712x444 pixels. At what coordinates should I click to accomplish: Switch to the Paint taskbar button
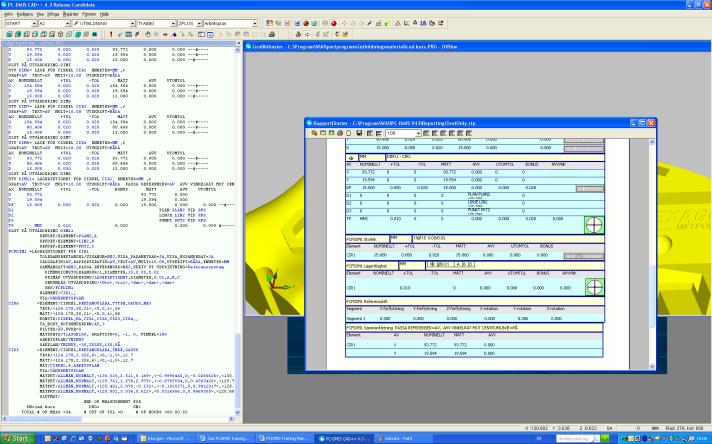(403, 439)
